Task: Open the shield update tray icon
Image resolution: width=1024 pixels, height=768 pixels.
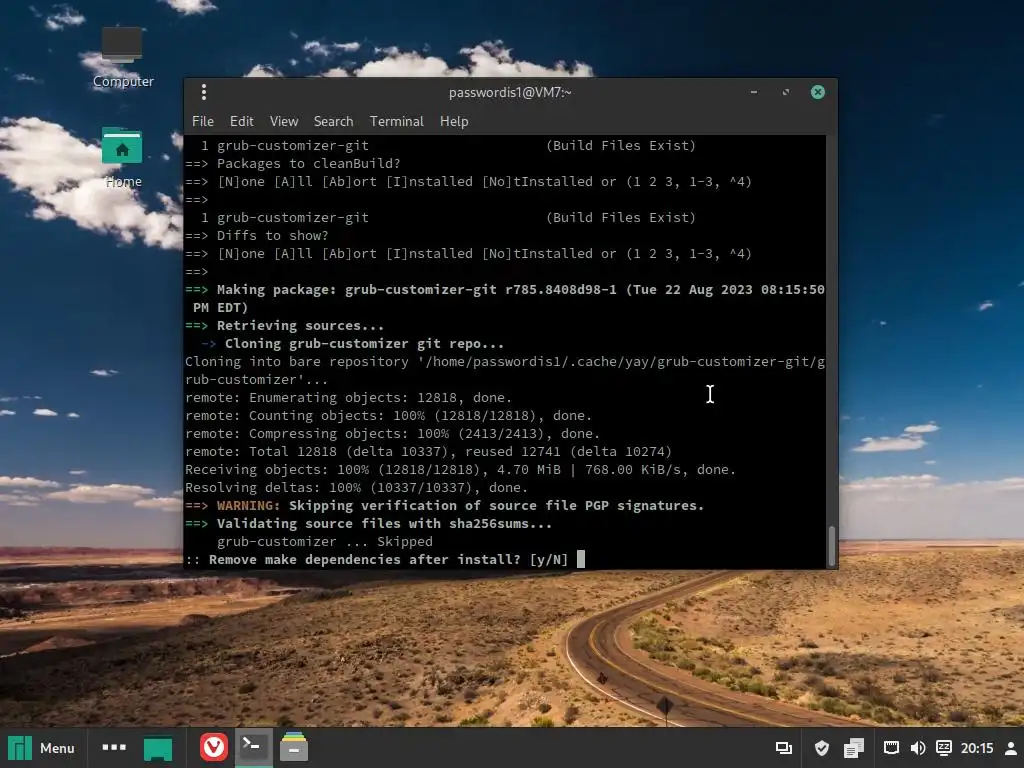Action: pyautogui.click(x=822, y=748)
